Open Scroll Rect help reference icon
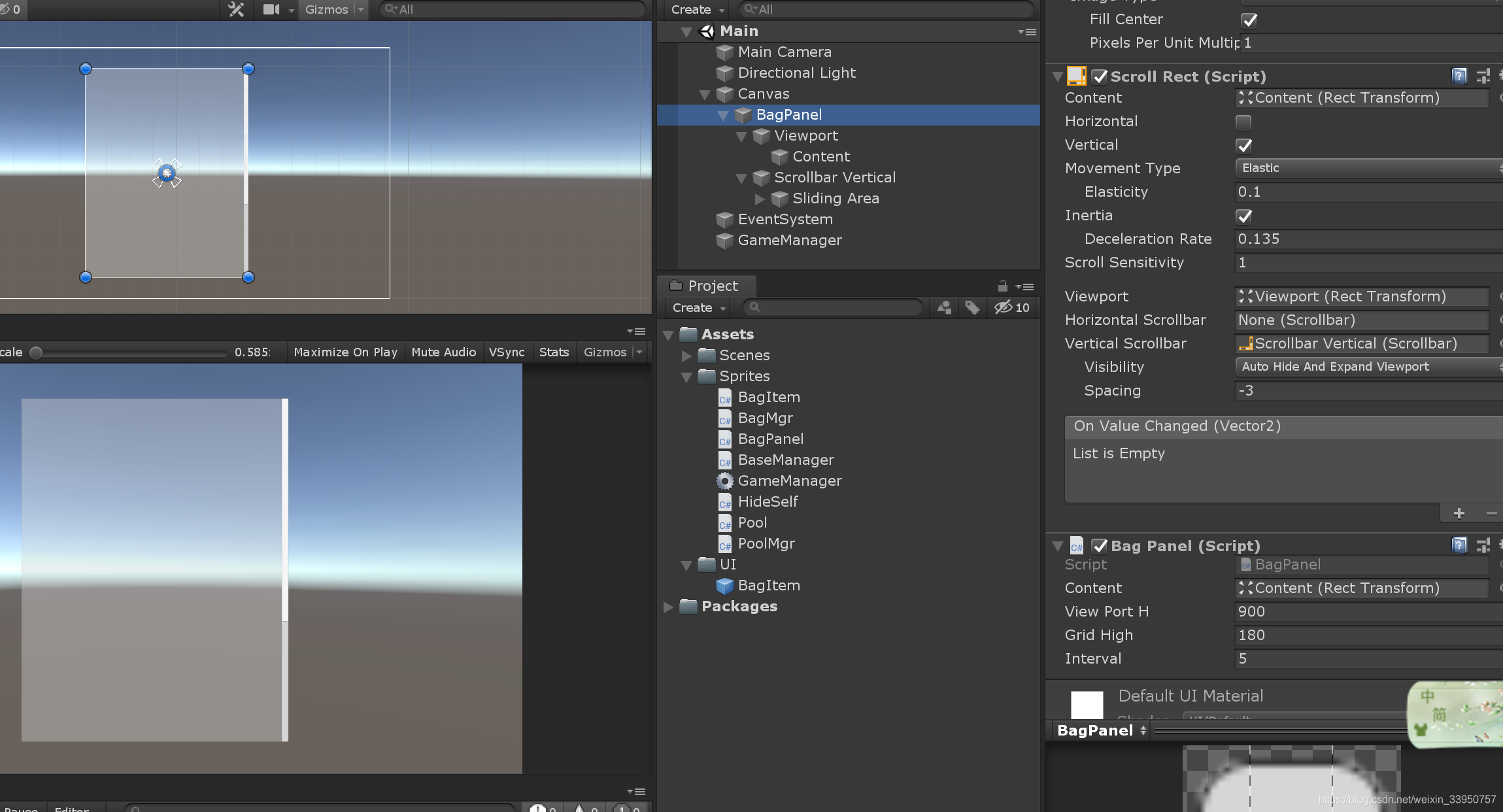This screenshot has width=1503, height=812. point(1459,76)
